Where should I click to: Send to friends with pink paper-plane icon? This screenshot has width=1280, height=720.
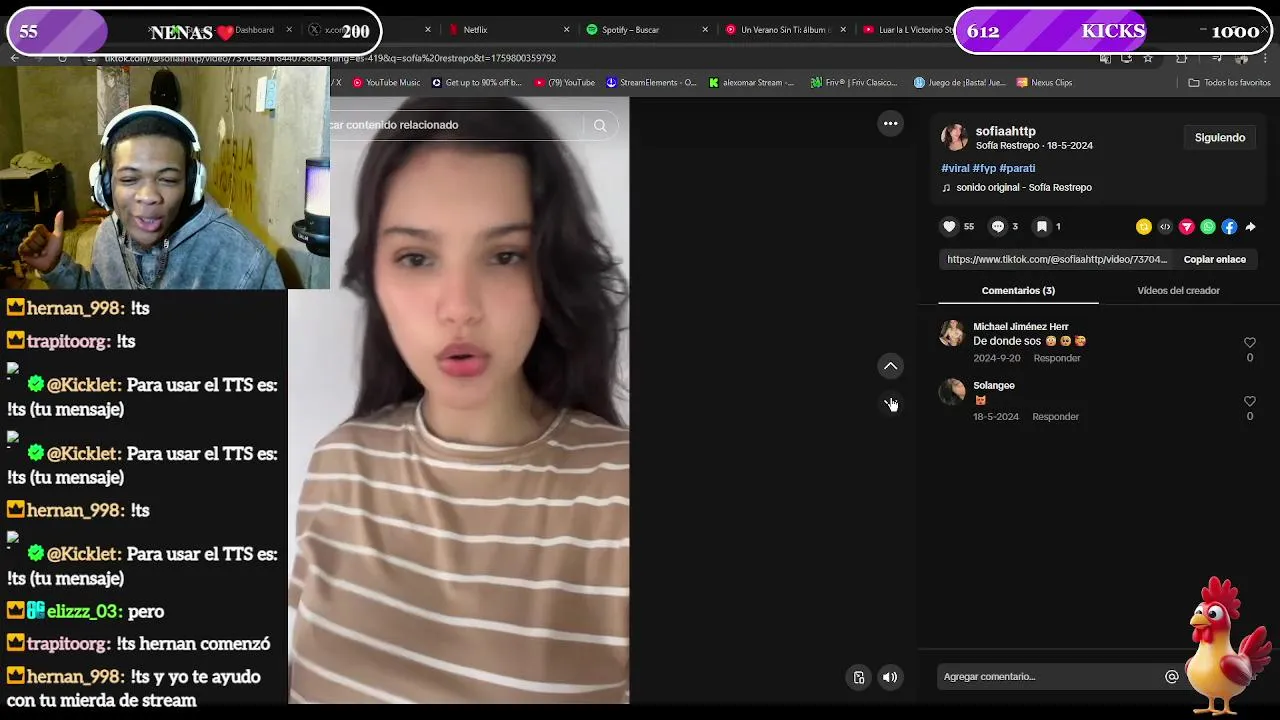pos(1187,227)
